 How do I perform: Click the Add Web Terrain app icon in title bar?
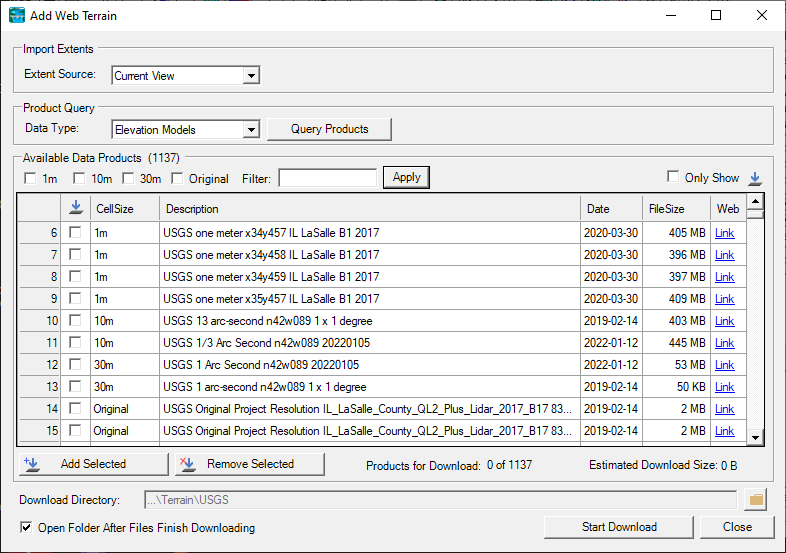pos(17,15)
